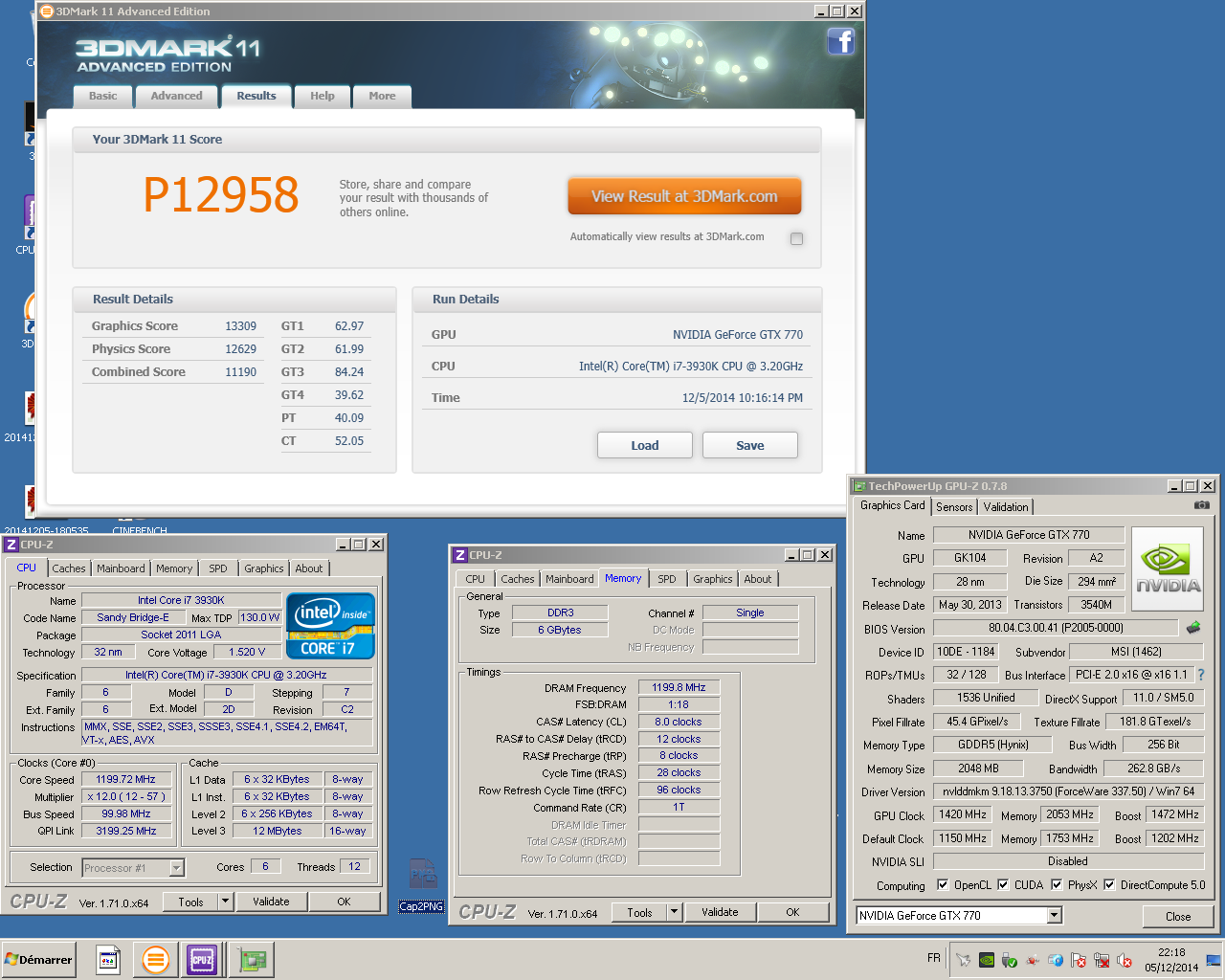Toggle the OpenCL checkbox in GPU-Z
This screenshot has height=980, width=1225.
(943, 884)
